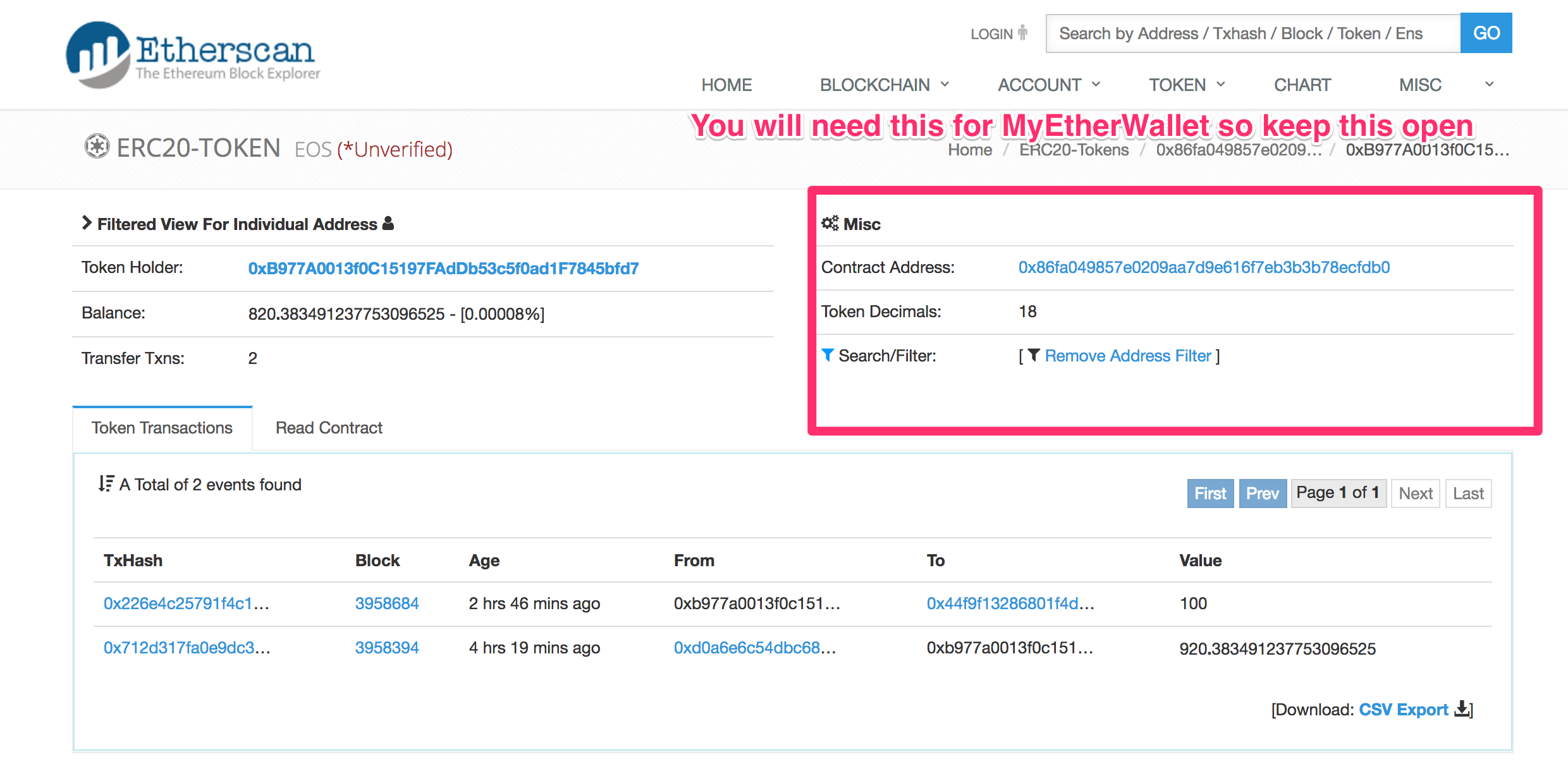Open To address 0x44f9f13286801f4d
The width and height of the screenshot is (1568, 776).
tap(1010, 603)
